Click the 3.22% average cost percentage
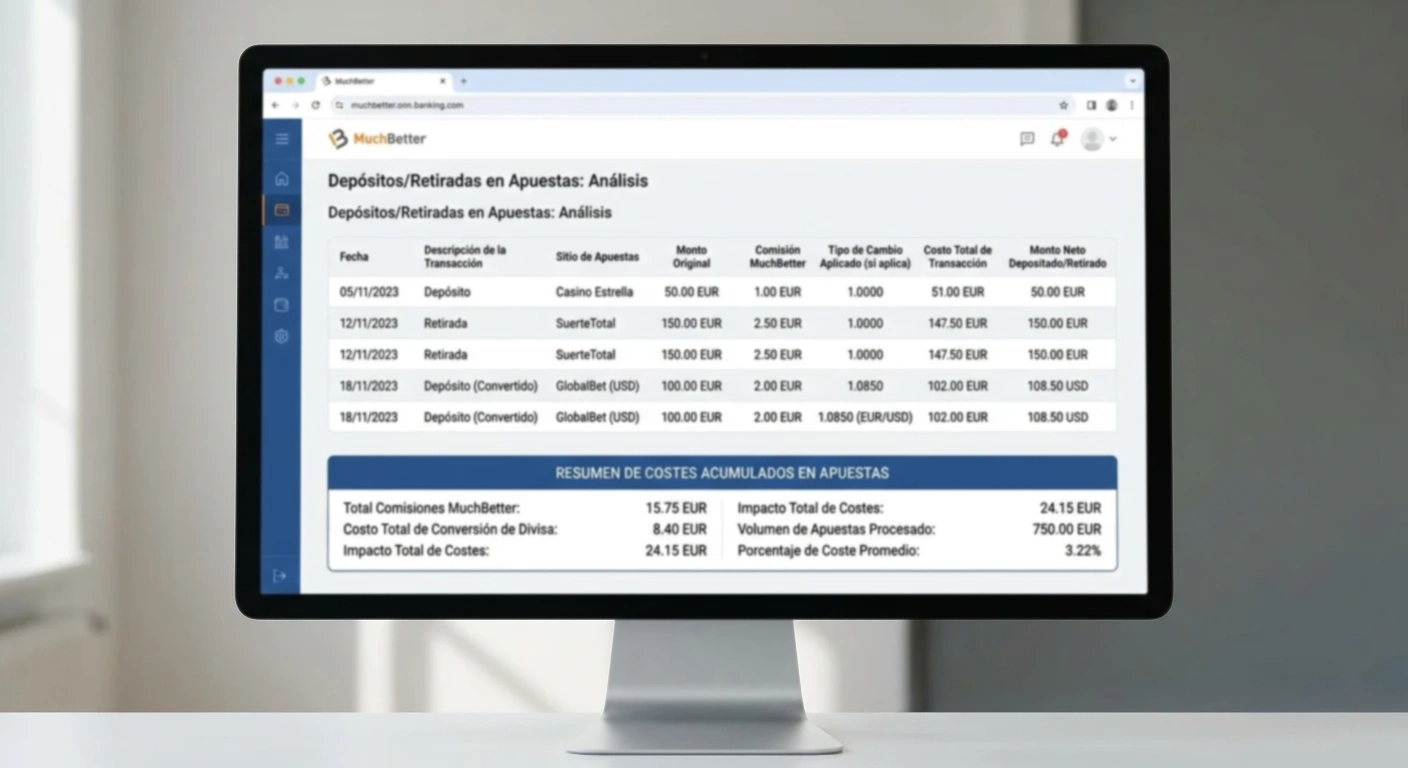This screenshot has width=1408, height=768. pyautogui.click(x=1083, y=550)
